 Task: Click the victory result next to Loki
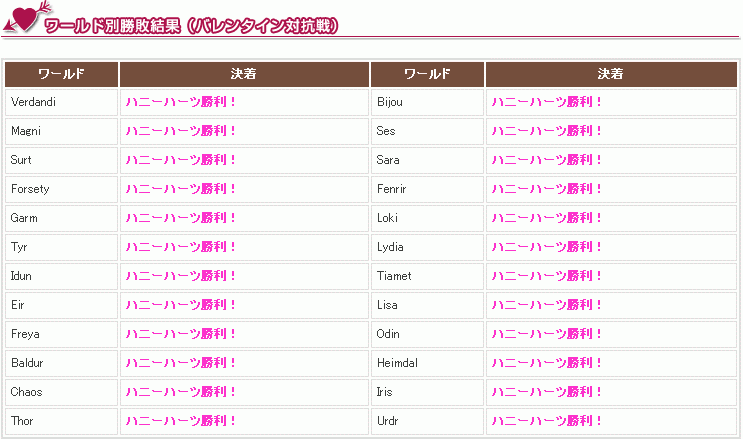(547, 218)
